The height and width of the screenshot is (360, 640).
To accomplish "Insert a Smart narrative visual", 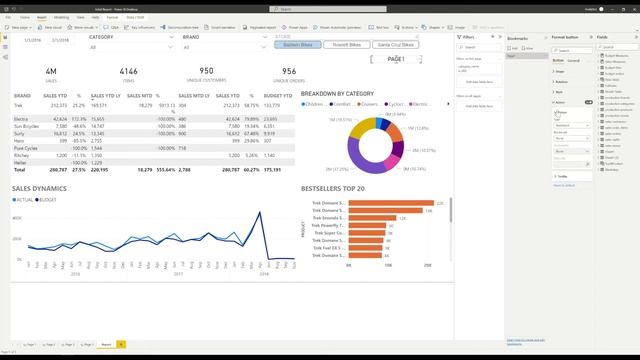I will point(220,27).
